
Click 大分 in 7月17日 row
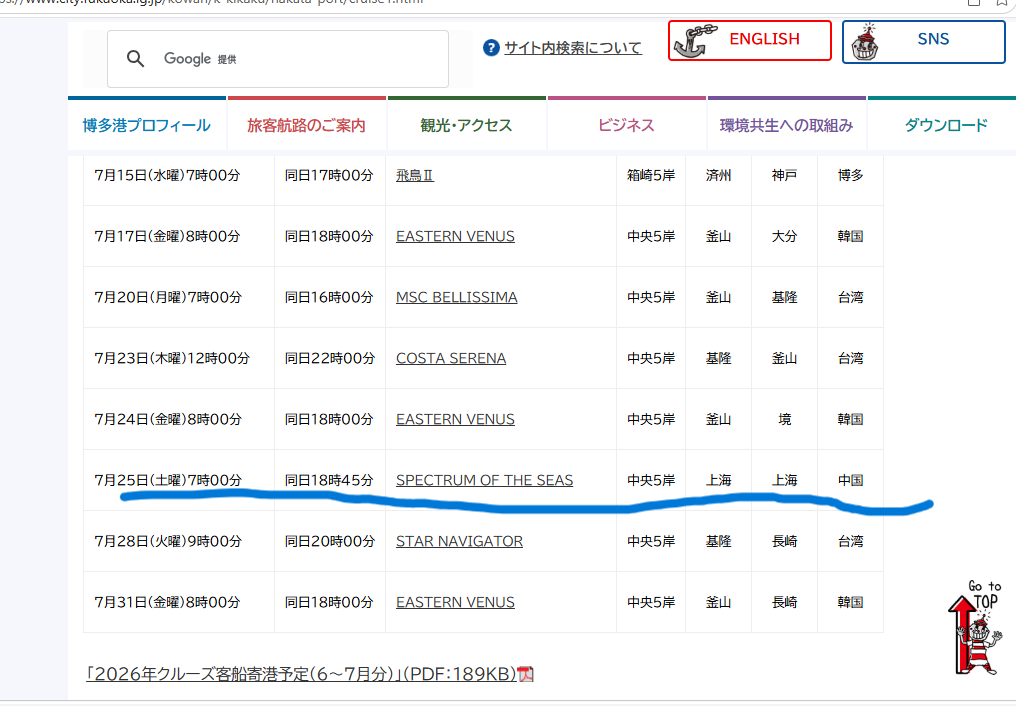[x=785, y=236]
